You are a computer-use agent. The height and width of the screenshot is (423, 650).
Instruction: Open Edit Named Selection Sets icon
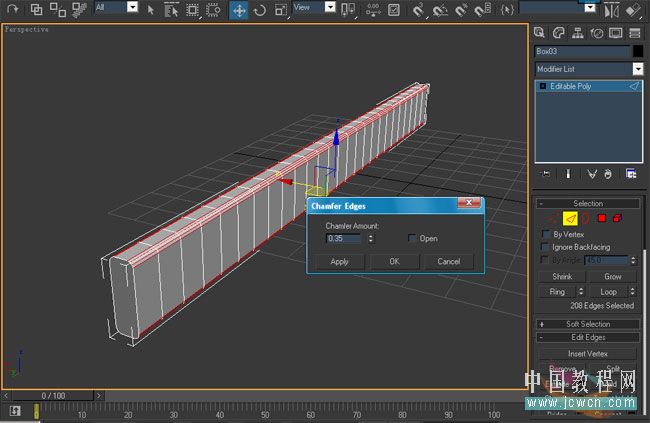(x=507, y=9)
